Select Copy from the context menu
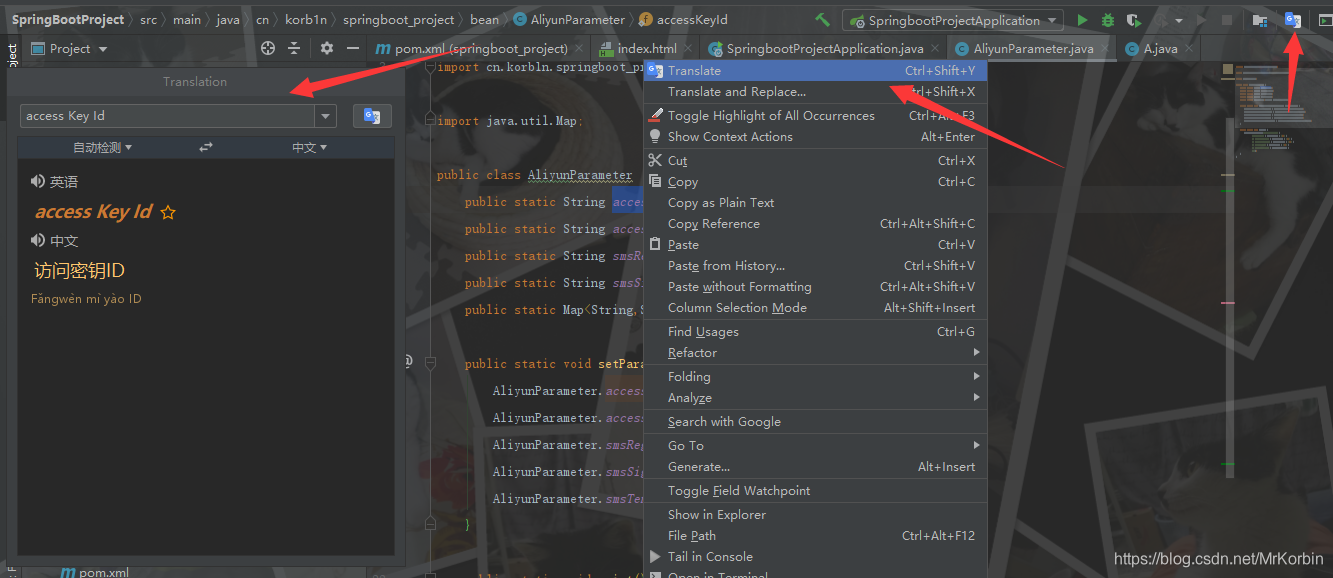The width and height of the screenshot is (1333, 578). coord(815,181)
